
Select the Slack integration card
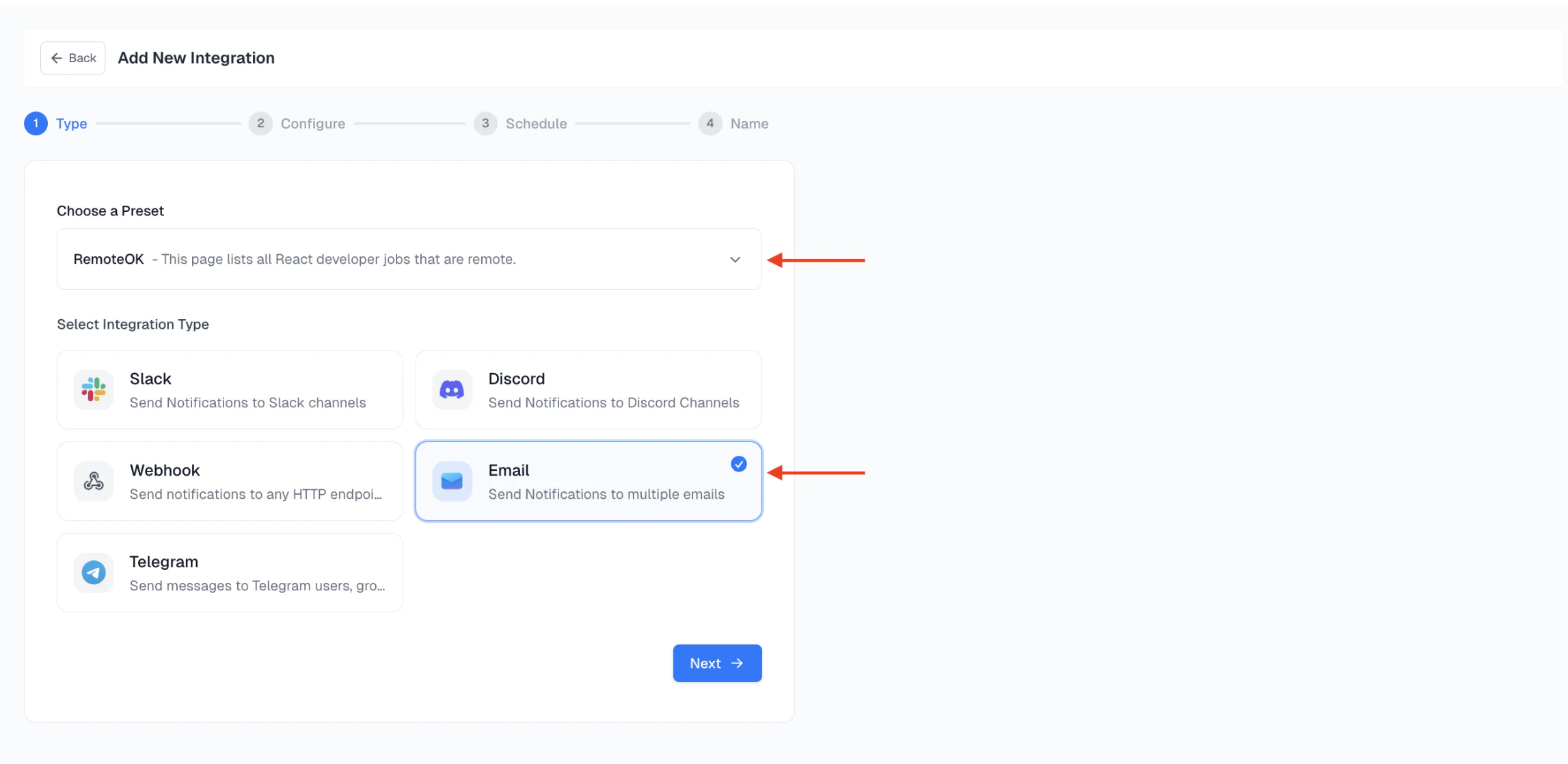click(x=230, y=390)
